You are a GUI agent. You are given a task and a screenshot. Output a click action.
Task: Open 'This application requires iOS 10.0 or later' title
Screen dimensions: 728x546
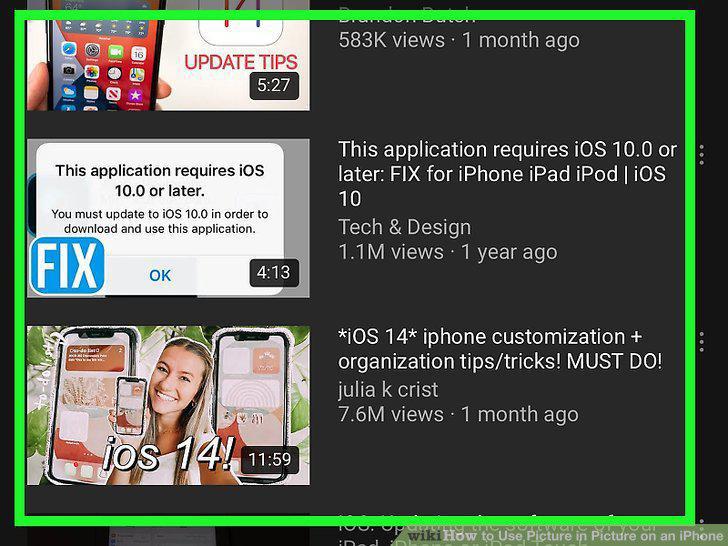pos(507,174)
